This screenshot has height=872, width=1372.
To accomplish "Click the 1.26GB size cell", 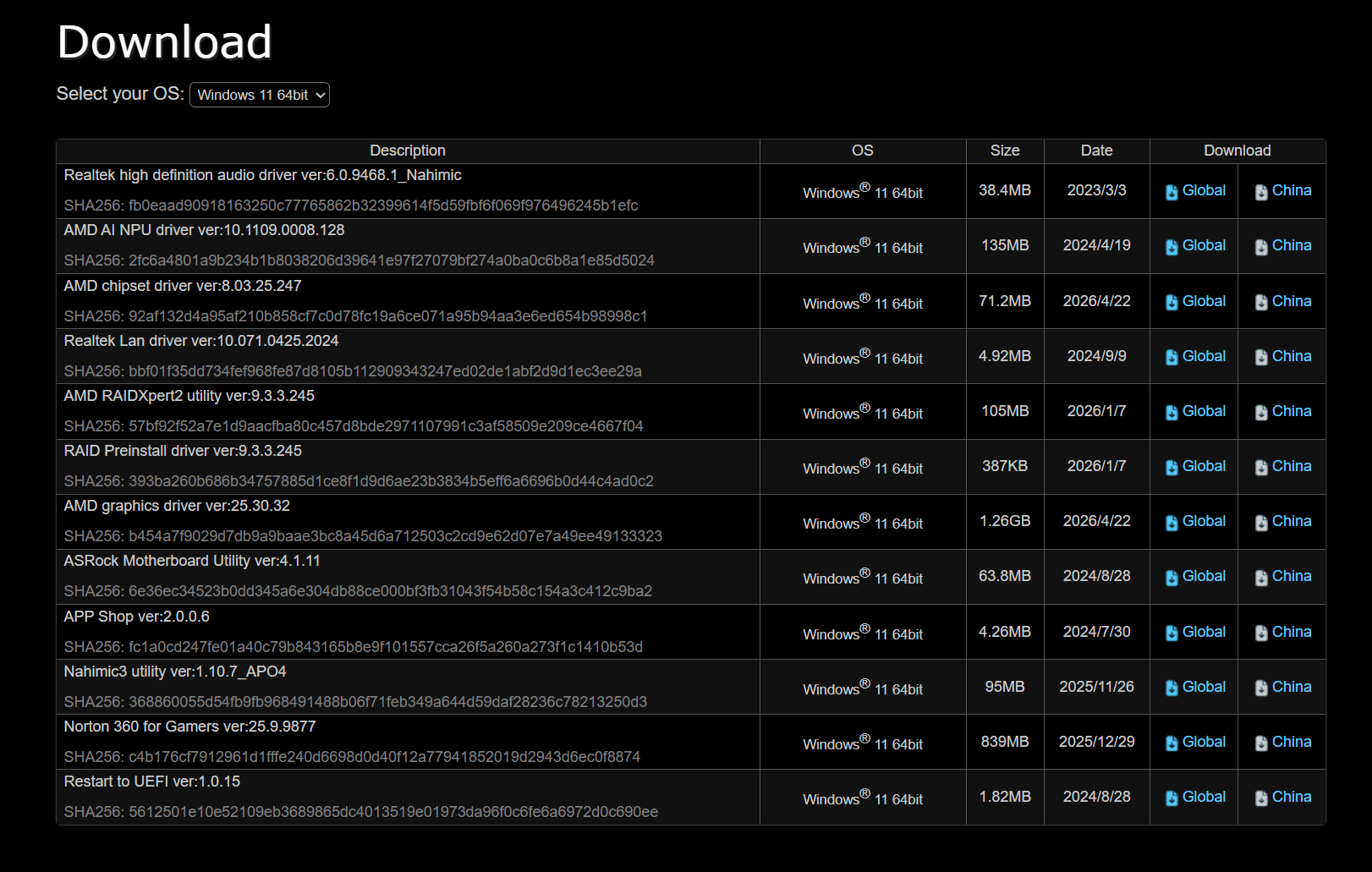I will point(1005,521).
